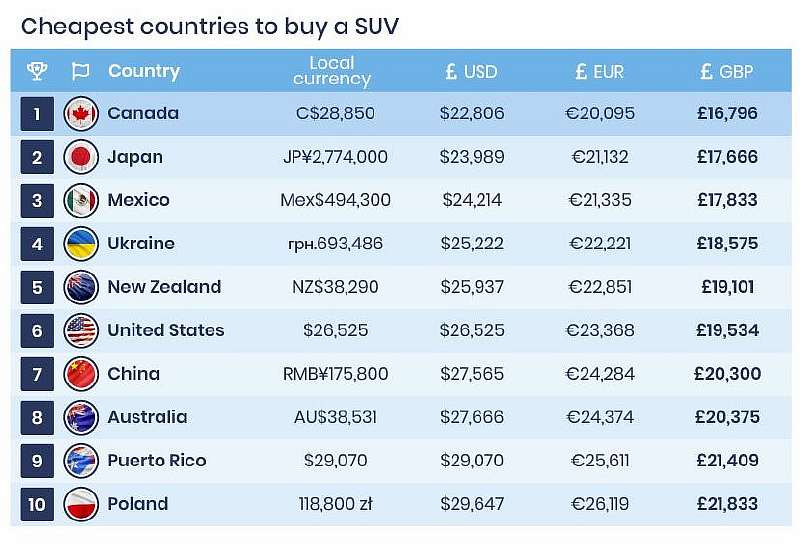Click the Ukraine flag icon
This screenshot has height=547, width=800.
[80, 244]
